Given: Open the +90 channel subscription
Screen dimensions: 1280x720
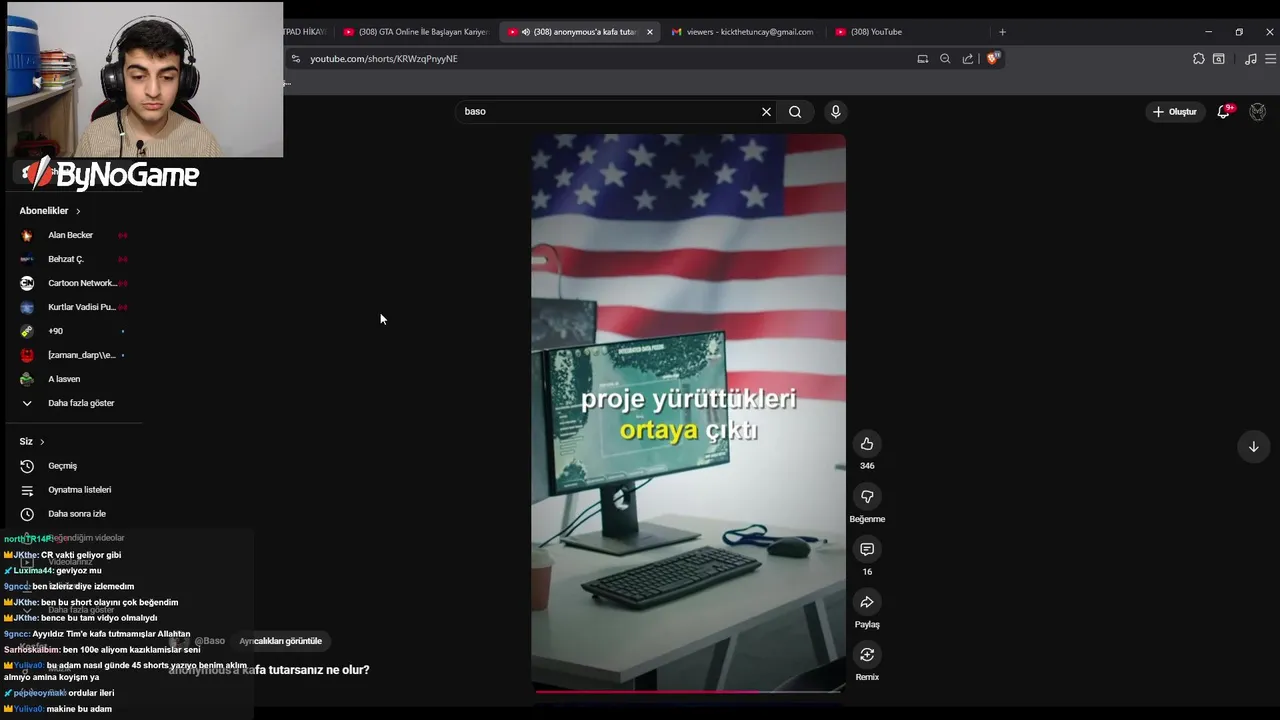Looking at the screenshot, I should (x=55, y=331).
